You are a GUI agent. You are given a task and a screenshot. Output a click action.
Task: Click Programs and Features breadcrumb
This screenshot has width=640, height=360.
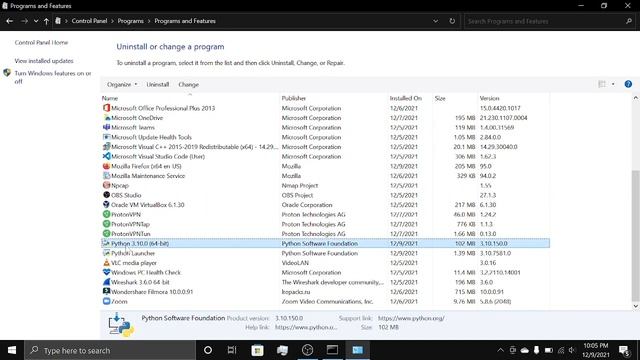(185, 21)
